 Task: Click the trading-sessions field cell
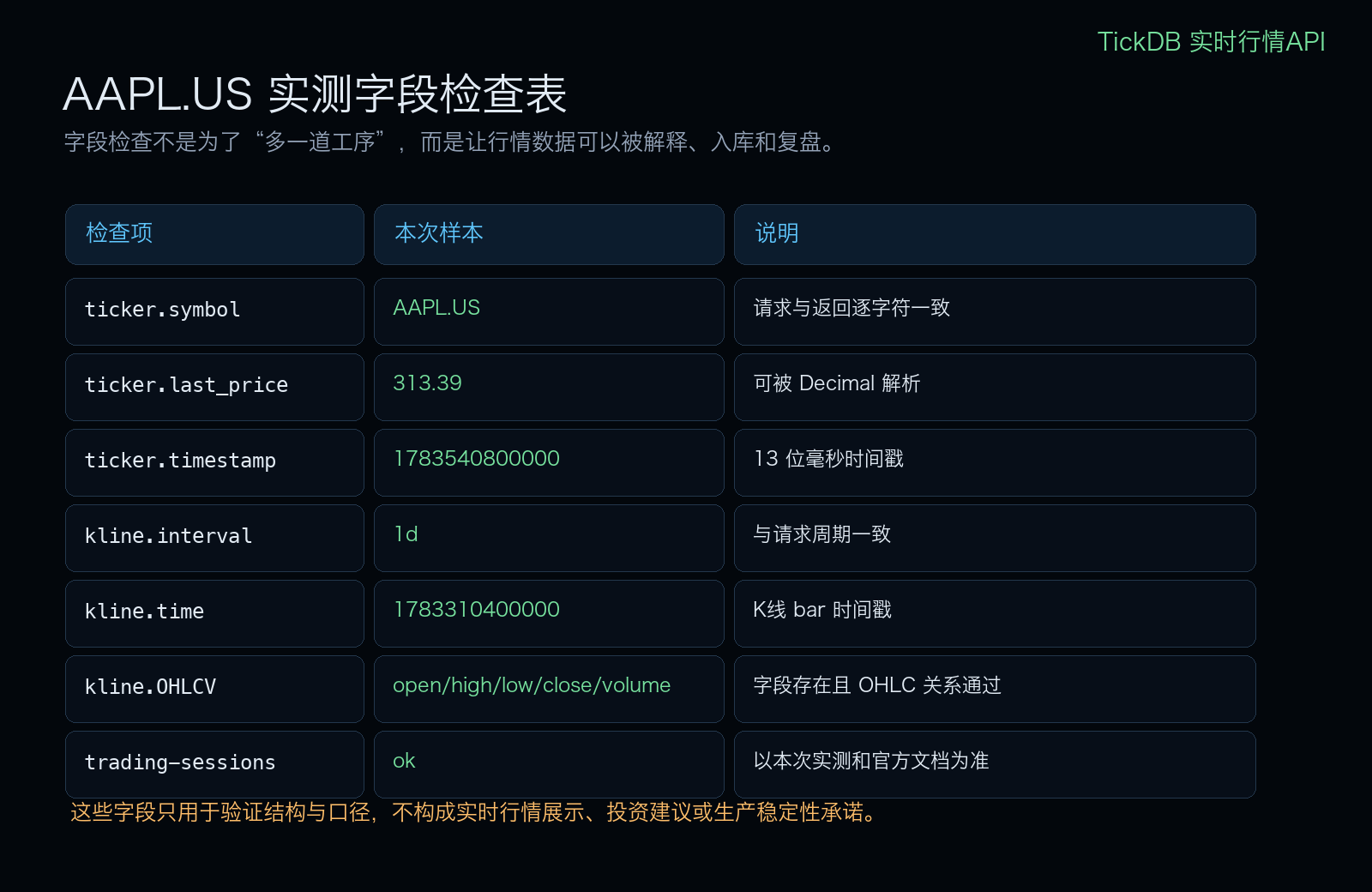pyautogui.click(x=214, y=764)
